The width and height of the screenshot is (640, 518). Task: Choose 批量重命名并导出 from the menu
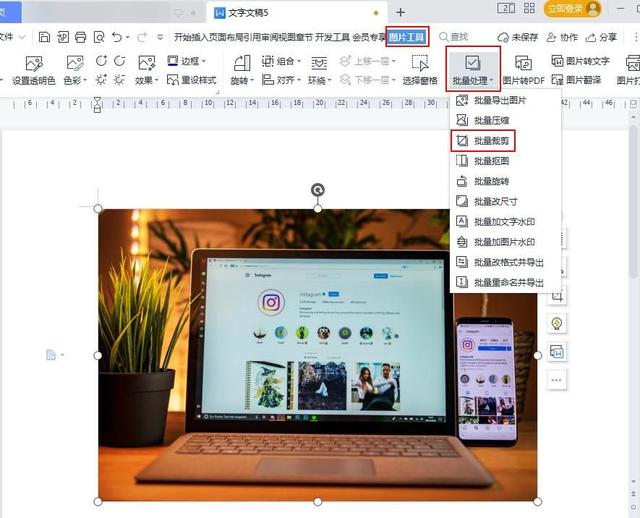coord(505,282)
